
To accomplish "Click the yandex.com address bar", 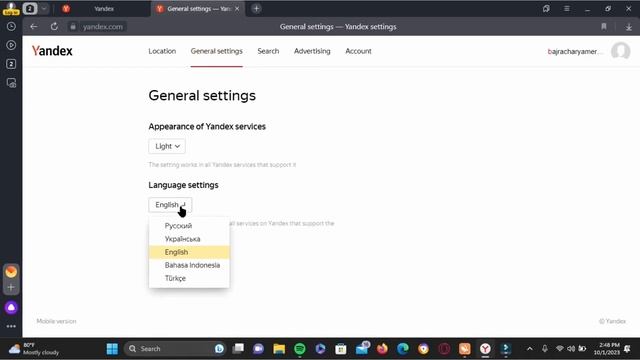I will point(102,27).
